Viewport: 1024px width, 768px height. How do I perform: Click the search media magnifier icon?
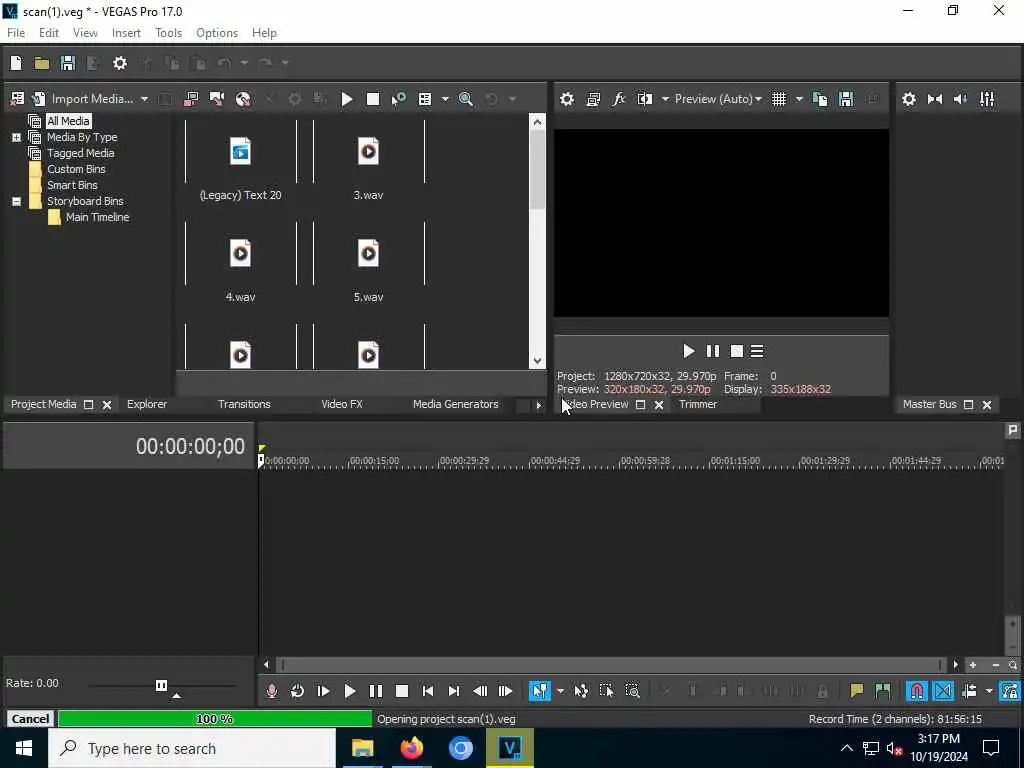(466, 99)
